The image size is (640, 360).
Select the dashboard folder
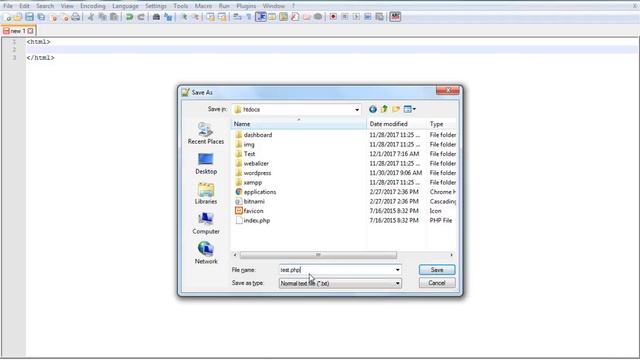[x=253, y=135]
